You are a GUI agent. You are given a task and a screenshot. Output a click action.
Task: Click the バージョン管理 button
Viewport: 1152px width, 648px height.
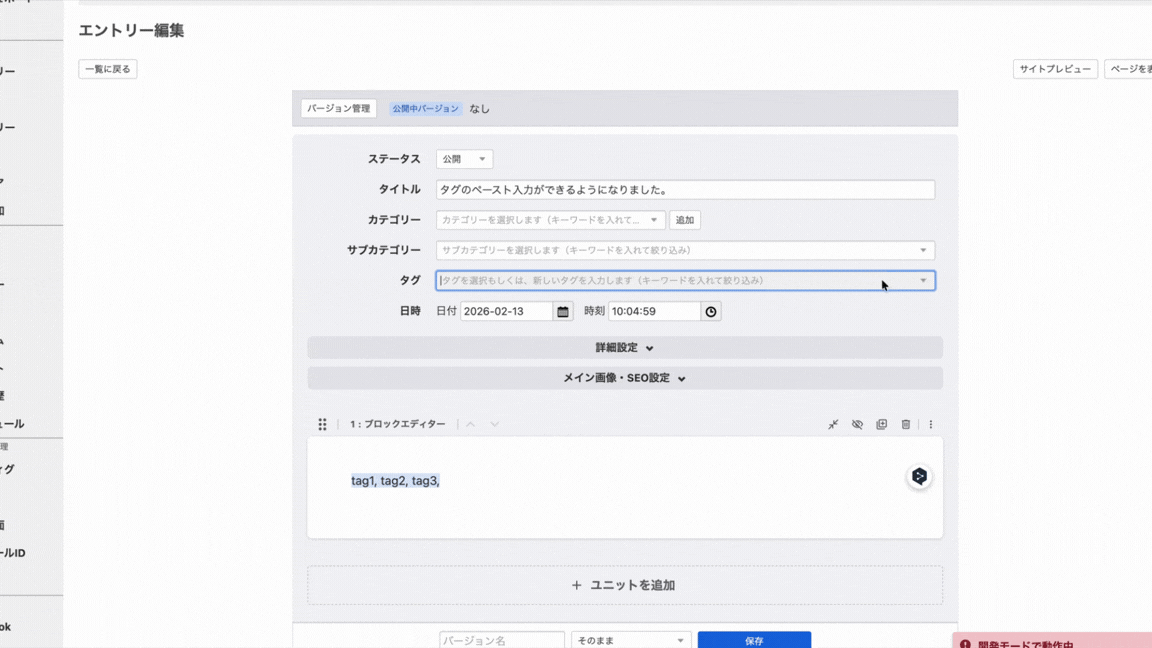pos(339,108)
